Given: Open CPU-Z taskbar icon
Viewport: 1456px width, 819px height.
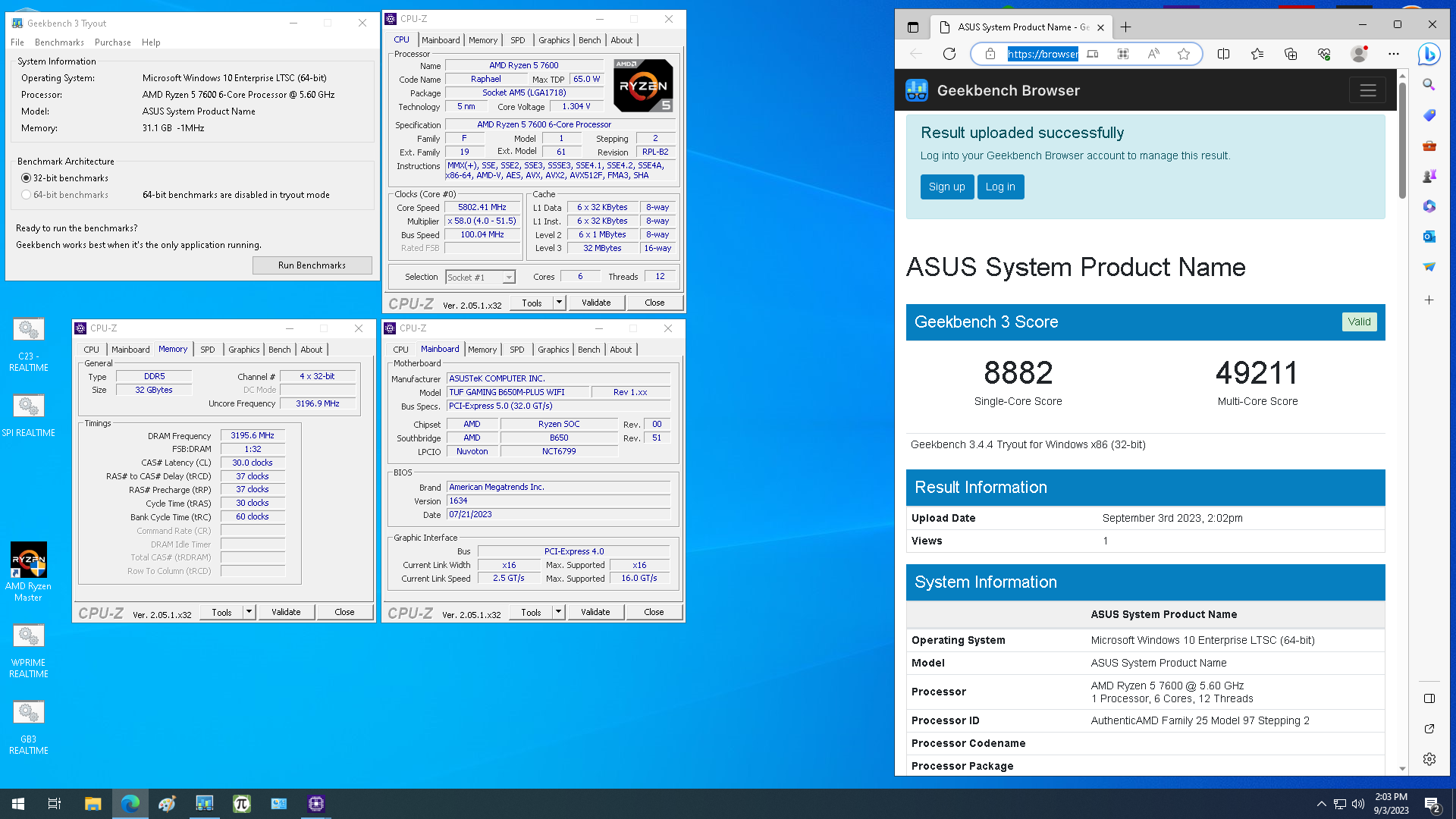Looking at the screenshot, I should (x=316, y=804).
